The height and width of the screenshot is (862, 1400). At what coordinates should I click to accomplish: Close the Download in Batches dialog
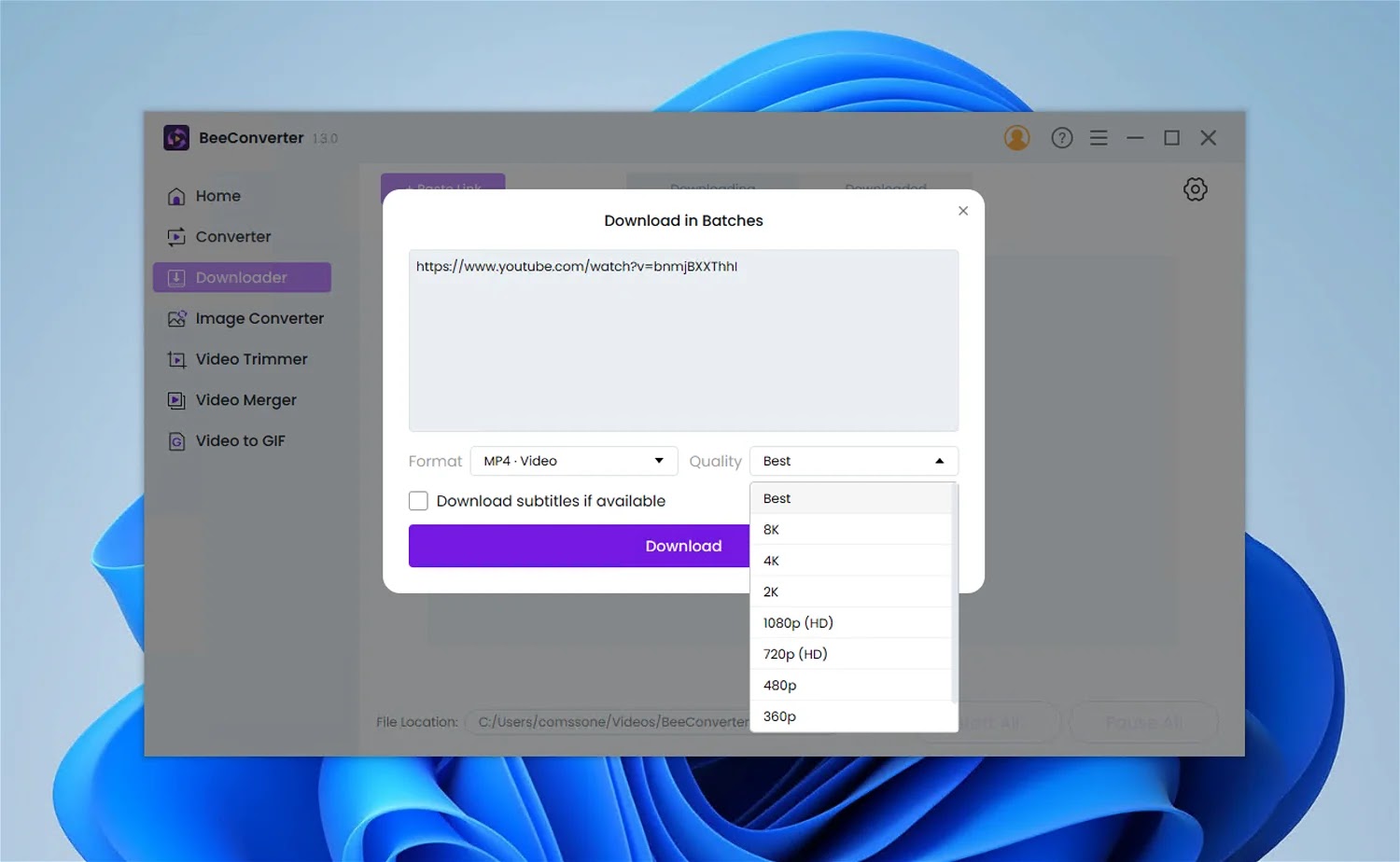(x=963, y=211)
